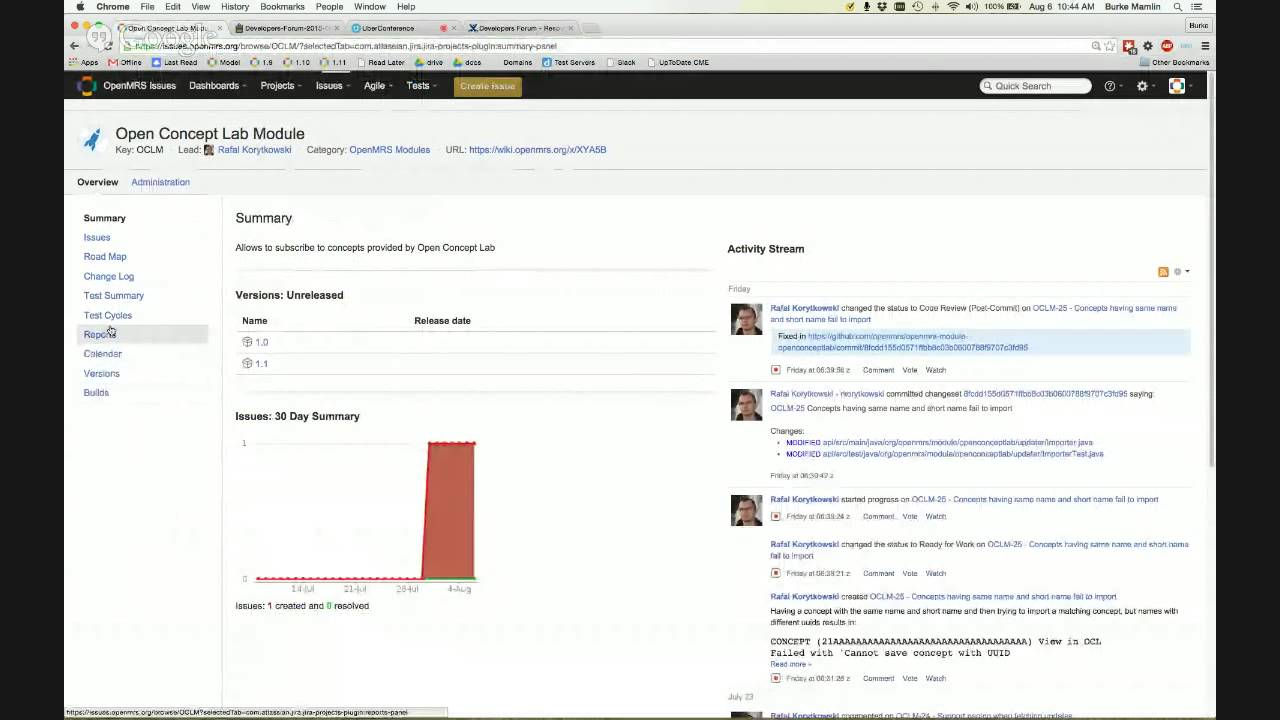Open the version 1.1 link
1280x720 pixels.
point(262,363)
